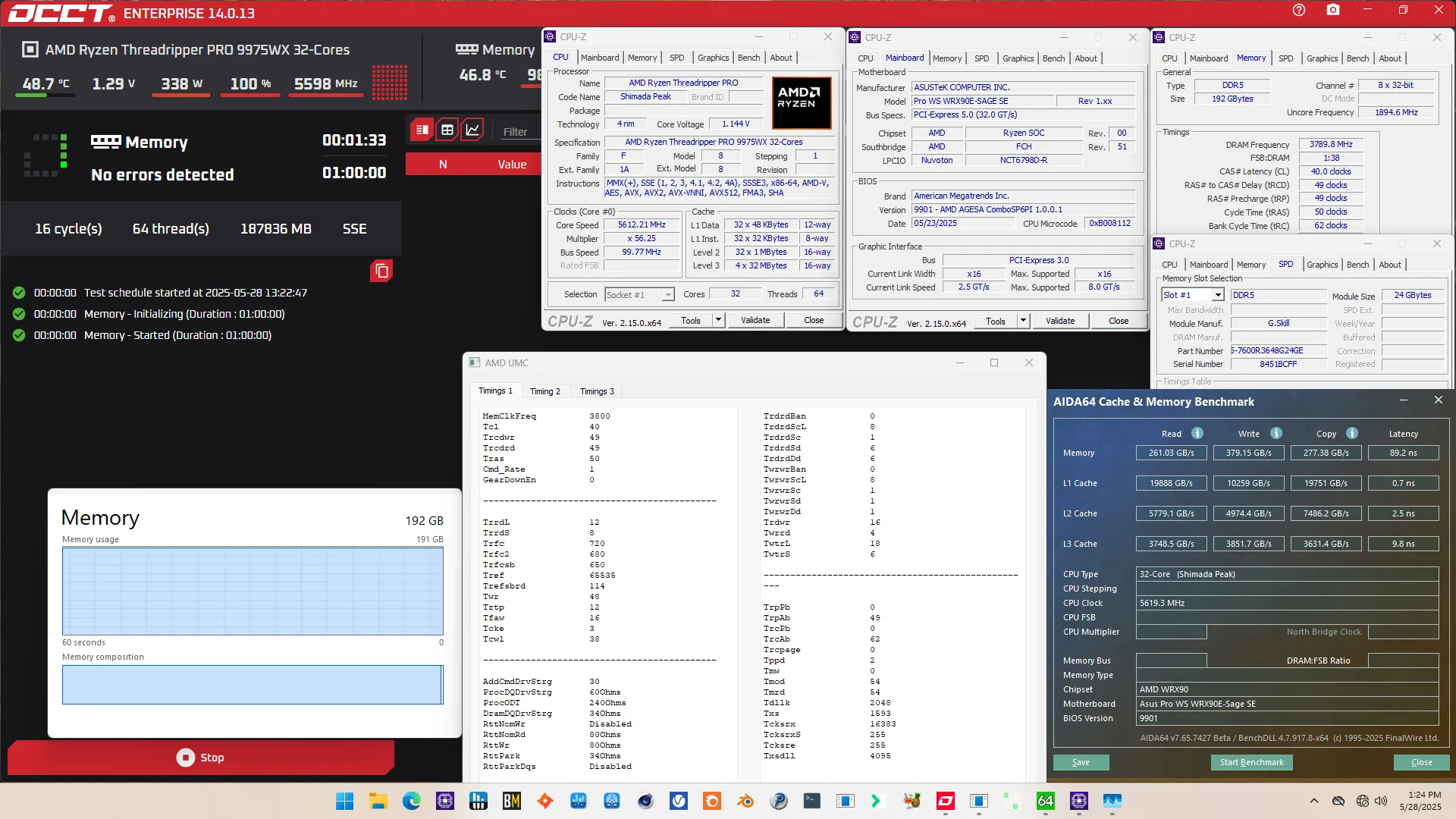The height and width of the screenshot is (819, 1456).
Task: Open the OCCT help question mark icon
Action: click(1299, 10)
